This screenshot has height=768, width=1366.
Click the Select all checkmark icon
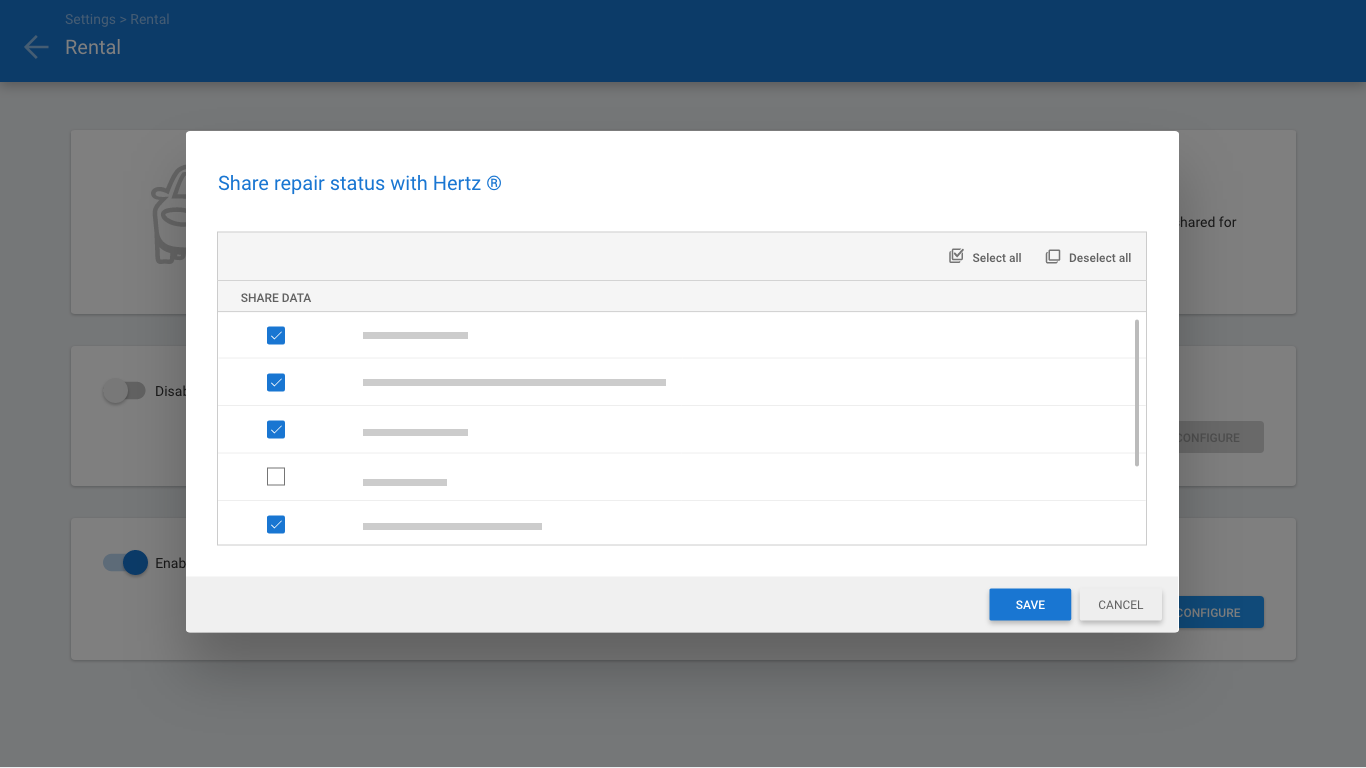pyautogui.click(x=956, y=257)
